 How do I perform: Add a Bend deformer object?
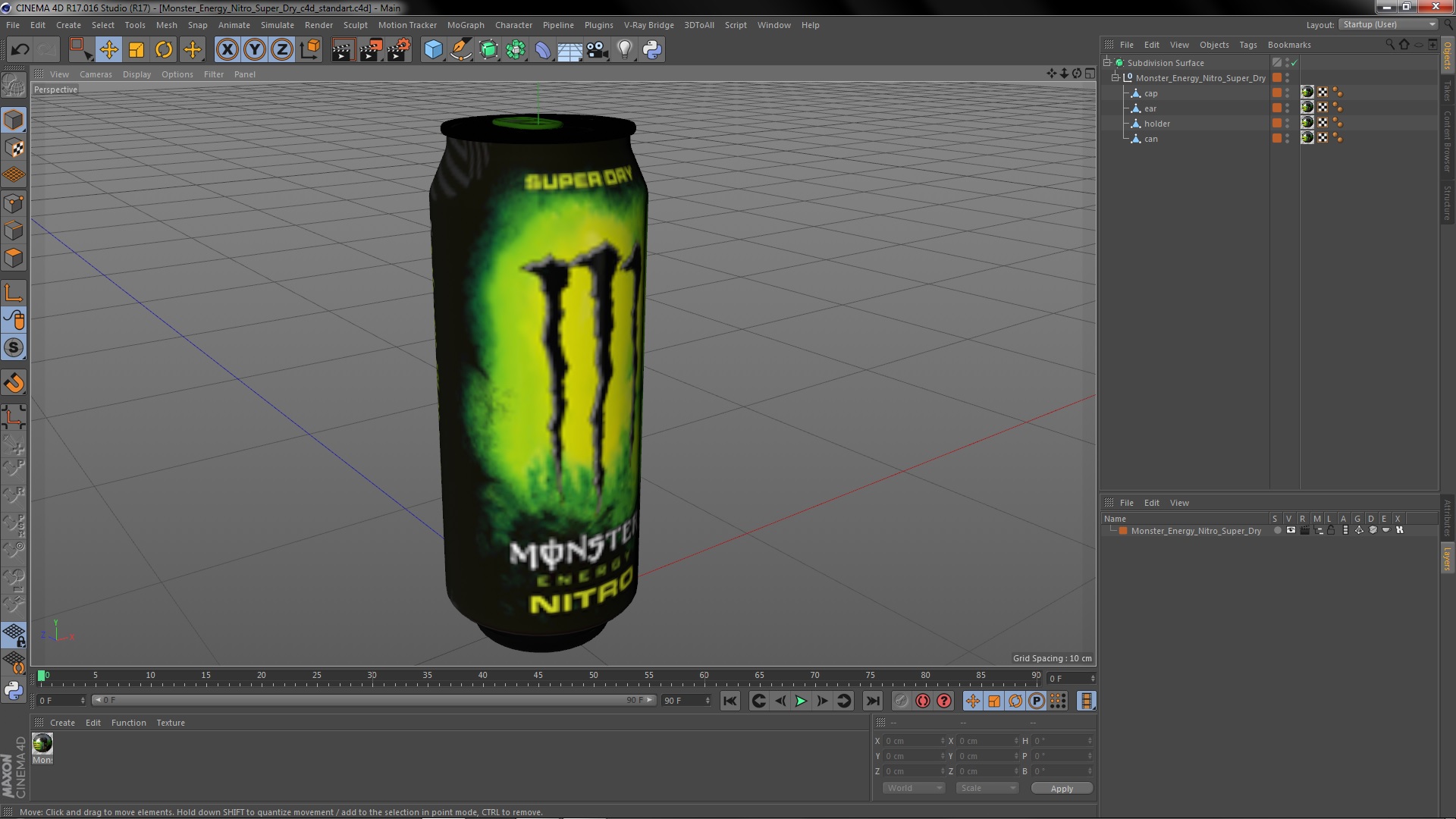543,50
